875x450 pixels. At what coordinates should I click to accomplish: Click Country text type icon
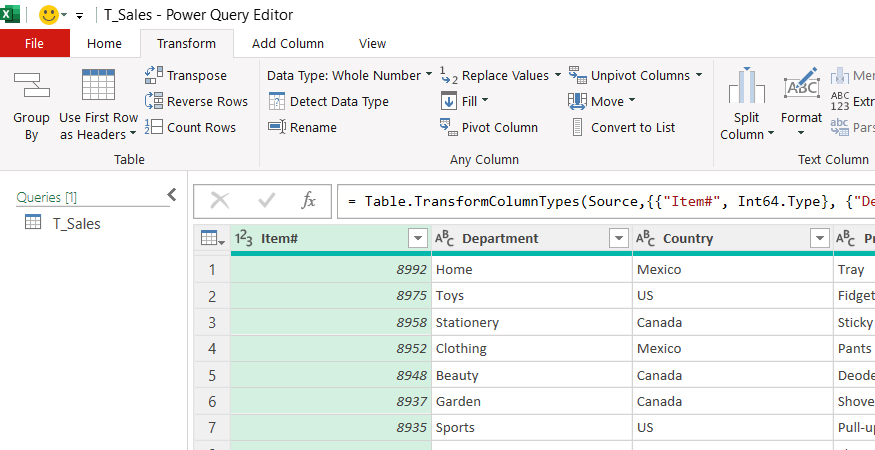point(646,239)
